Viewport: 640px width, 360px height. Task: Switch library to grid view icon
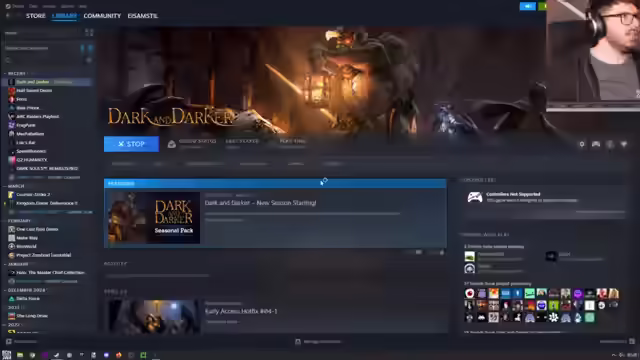point(89,33)
